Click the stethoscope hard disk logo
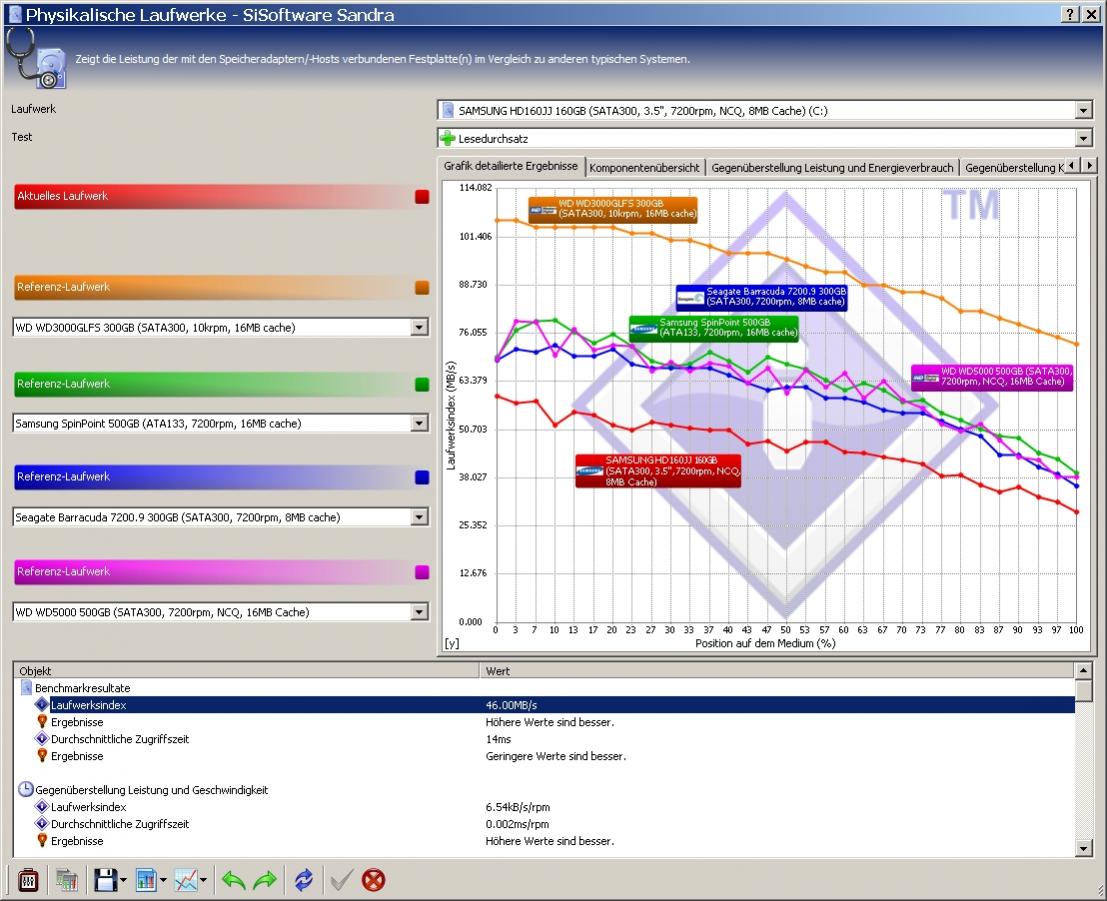 (x=37, y=59)
